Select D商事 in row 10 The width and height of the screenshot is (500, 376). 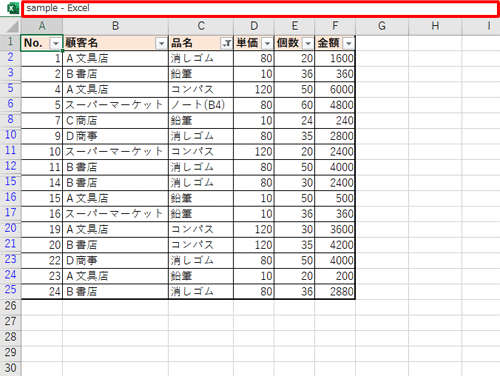(115, 136)
